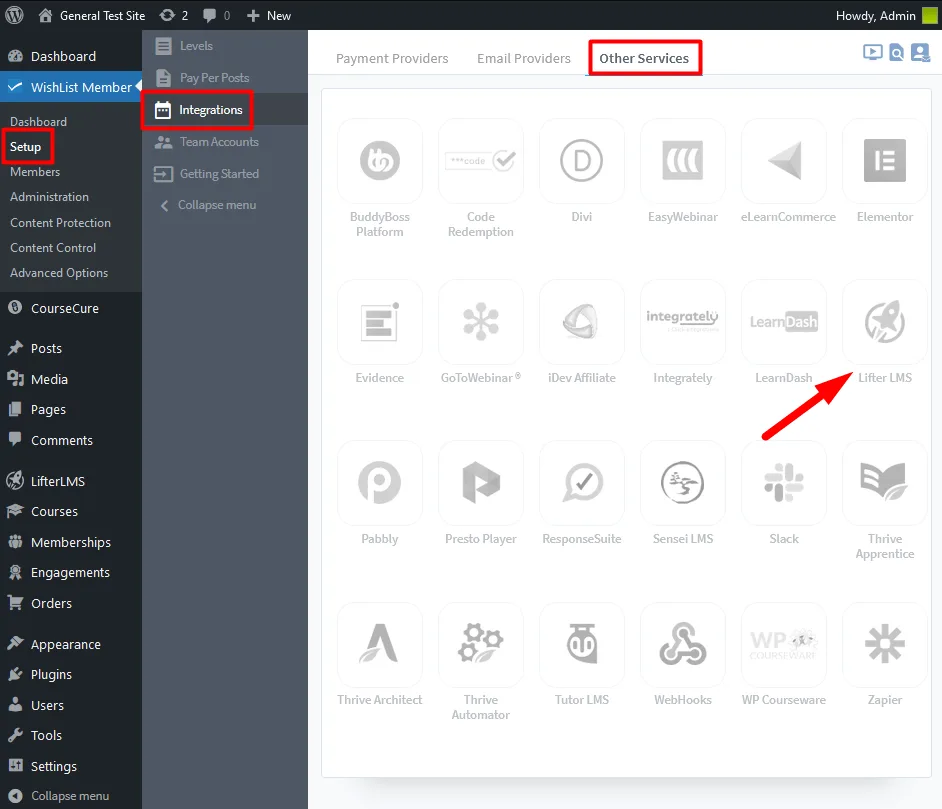Select the Zapier integration icon

click(x=884, y=644)
